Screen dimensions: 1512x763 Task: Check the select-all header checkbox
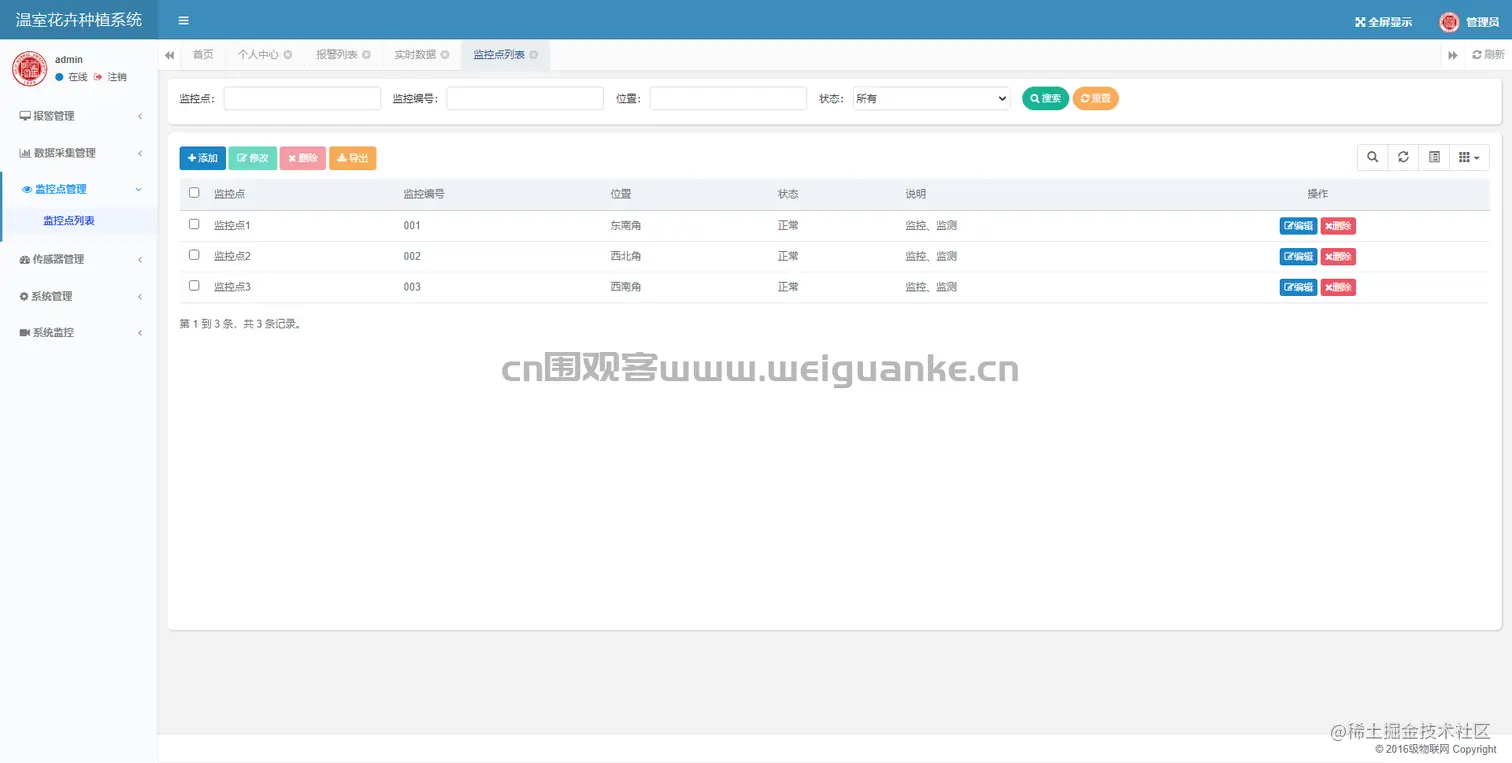tap(194, 193)
